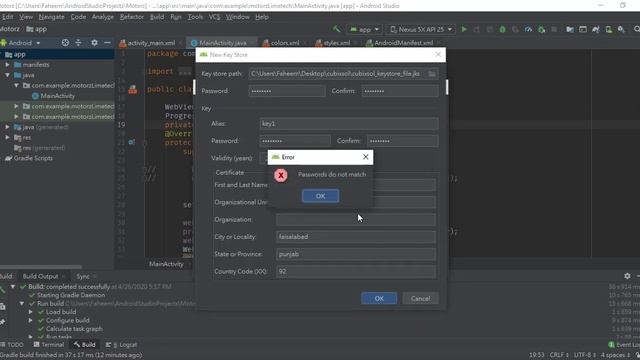Click the Alias field containing key1
This screenshot has height=360, width=640.
(349, 124)
